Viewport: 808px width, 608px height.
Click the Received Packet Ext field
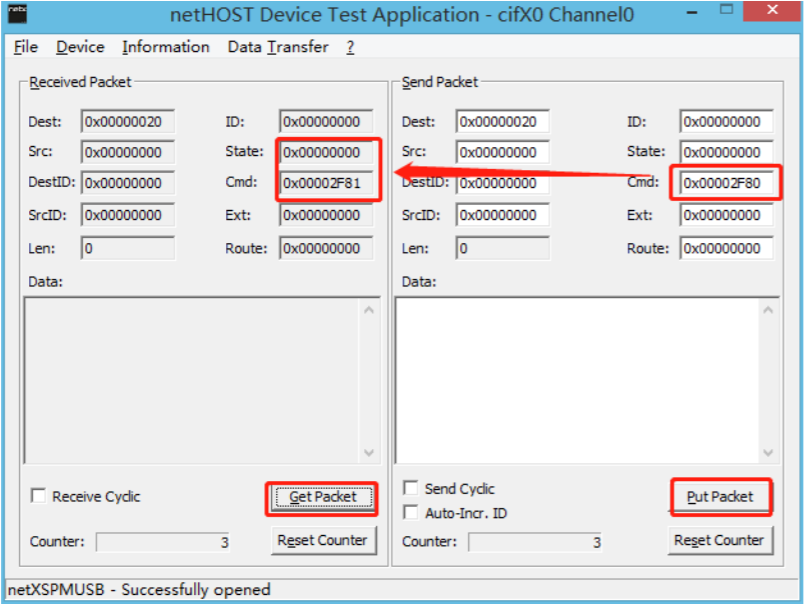tap(326, 215)
